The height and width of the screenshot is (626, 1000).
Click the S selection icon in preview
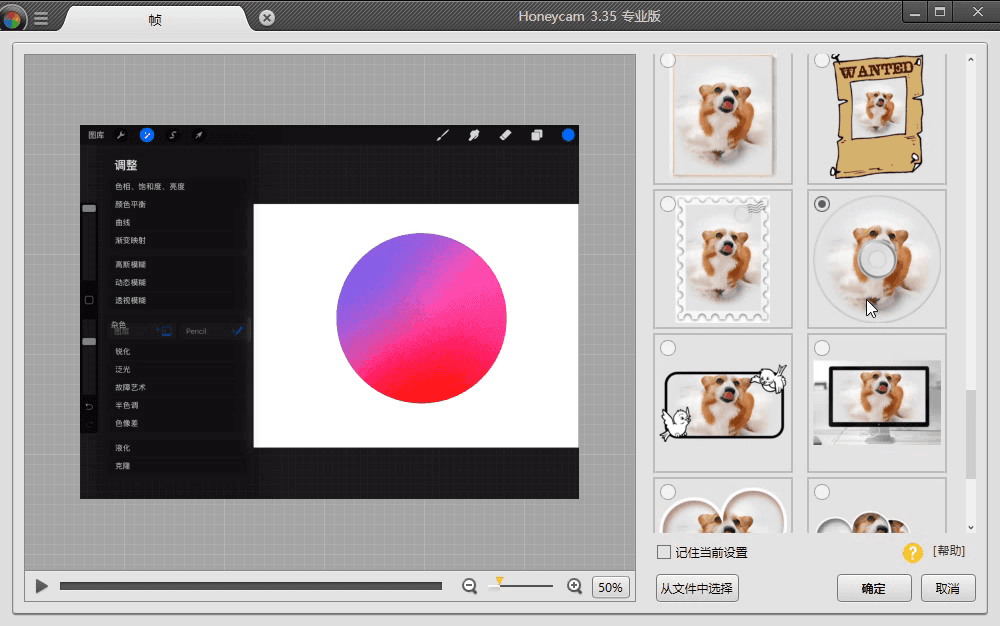(x=172, y=135)
